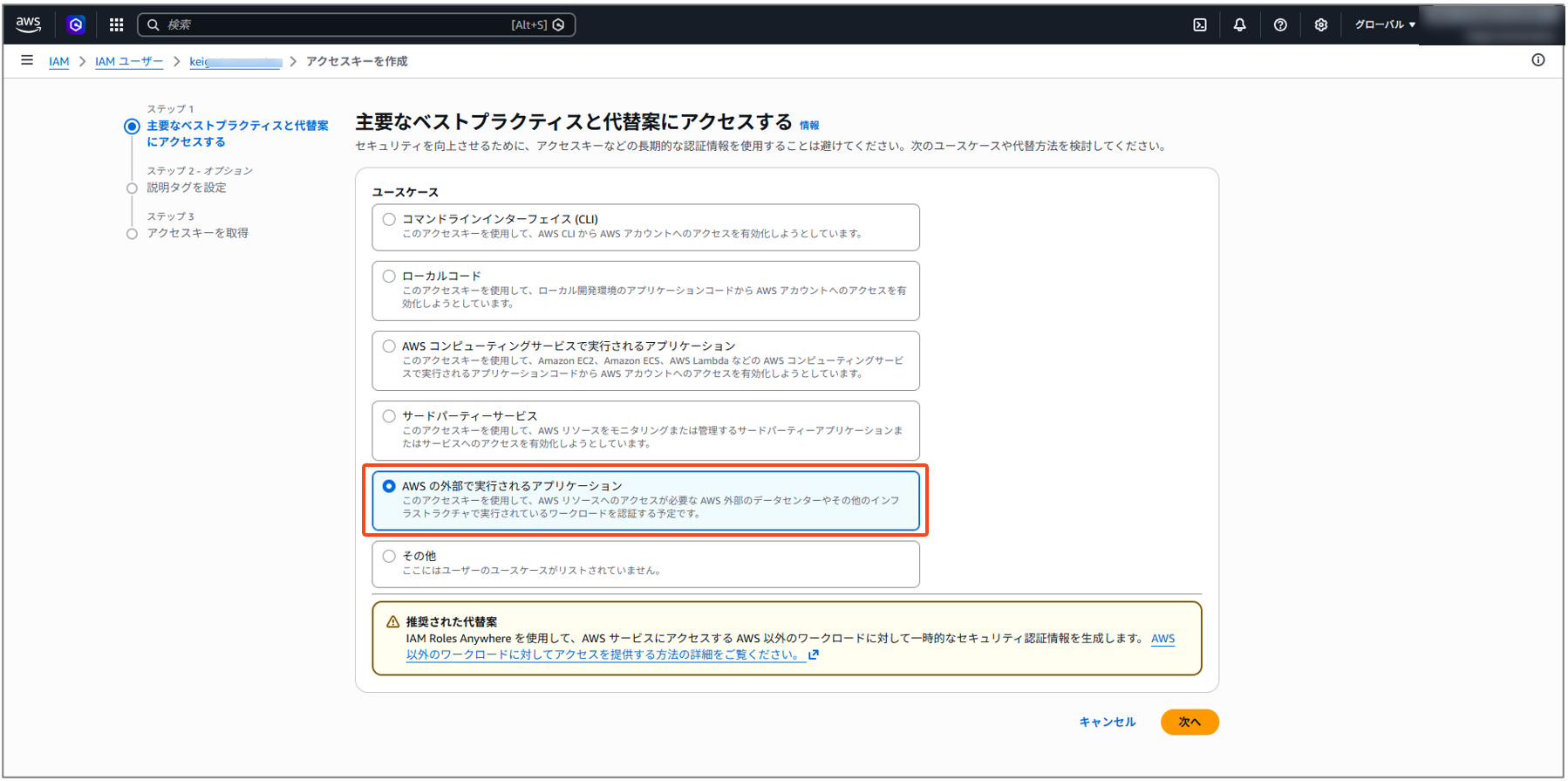Image resolution: width=1568 pixels, height=781 pixels.
Task: Select AWS コンピューティングサービスで実行されるアプリケーション option
Action: (x=389, y=346)
